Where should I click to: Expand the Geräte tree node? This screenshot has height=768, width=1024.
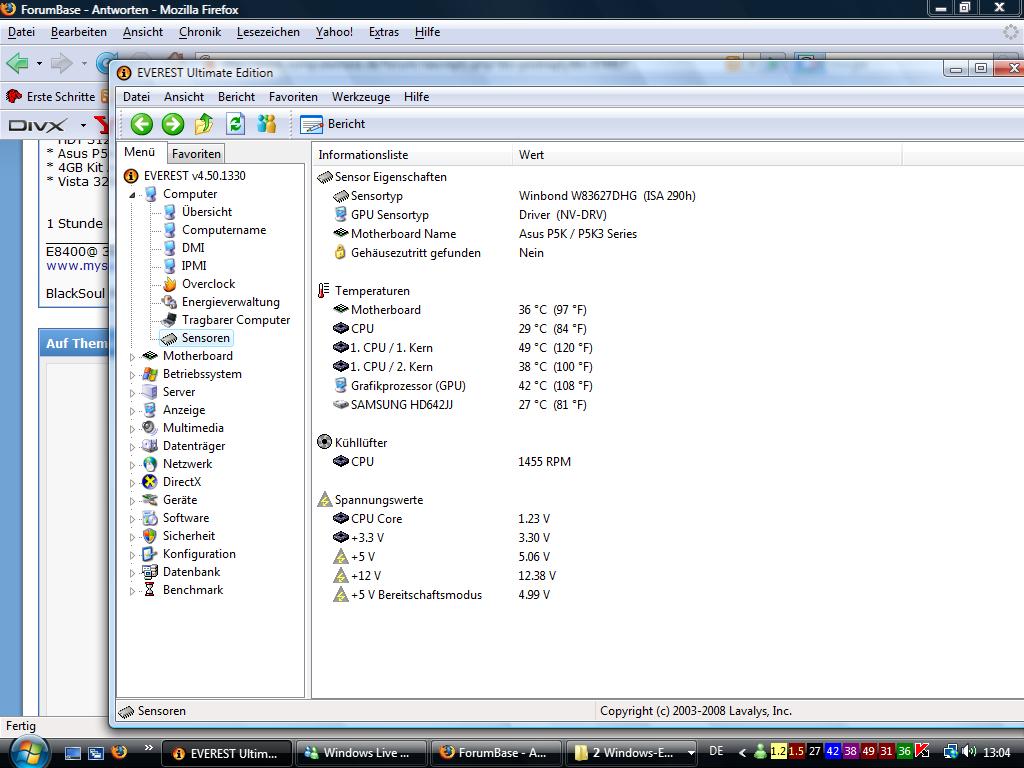132,501
